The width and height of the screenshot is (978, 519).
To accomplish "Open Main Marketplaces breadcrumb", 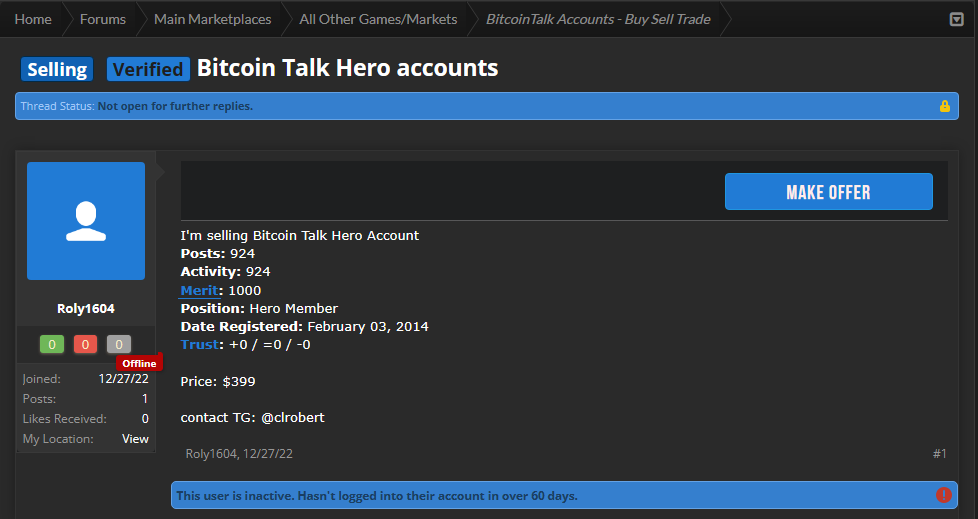I will (213, 19).
